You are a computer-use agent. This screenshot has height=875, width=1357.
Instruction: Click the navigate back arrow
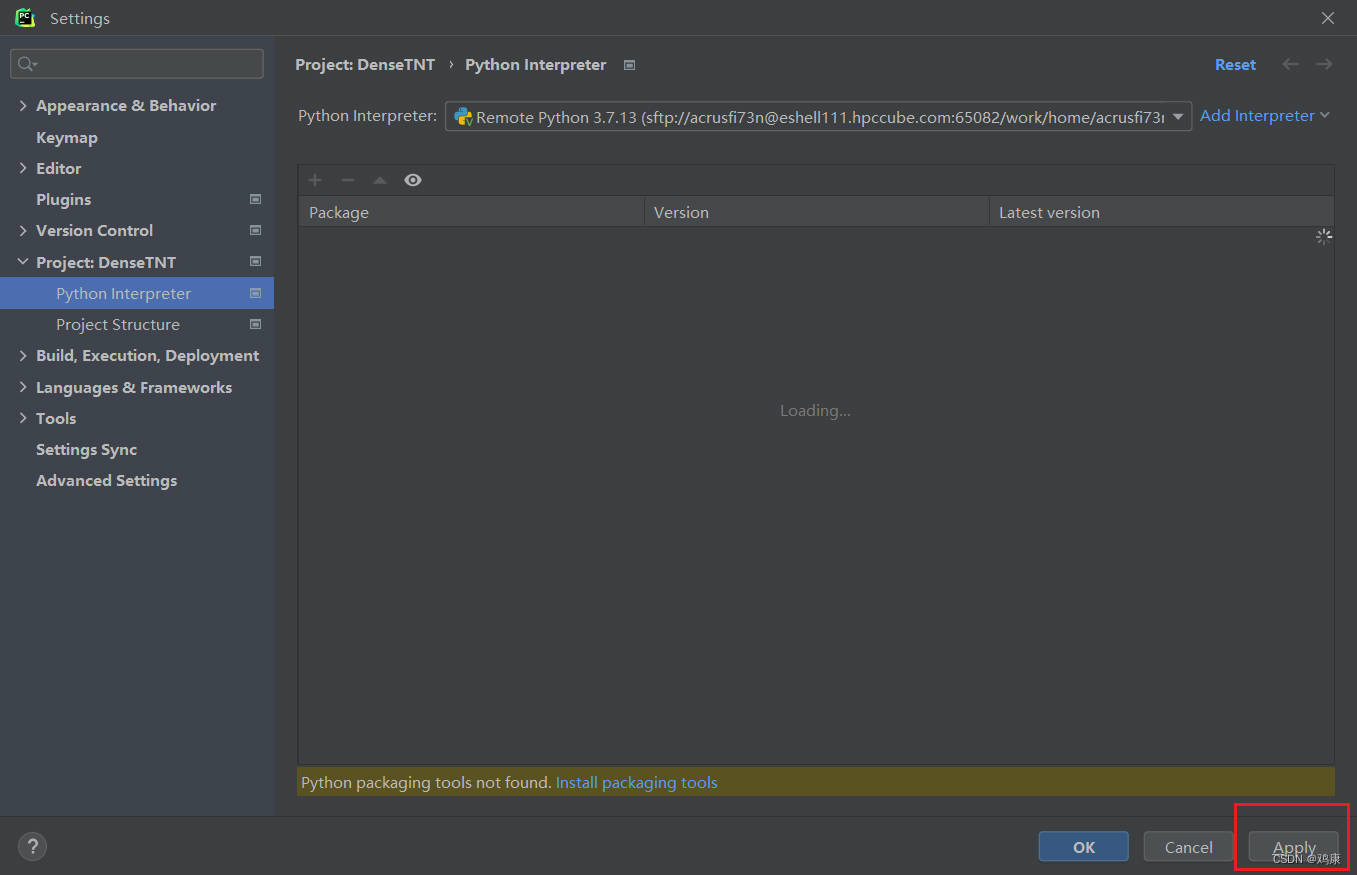(x=1291, y=64)
